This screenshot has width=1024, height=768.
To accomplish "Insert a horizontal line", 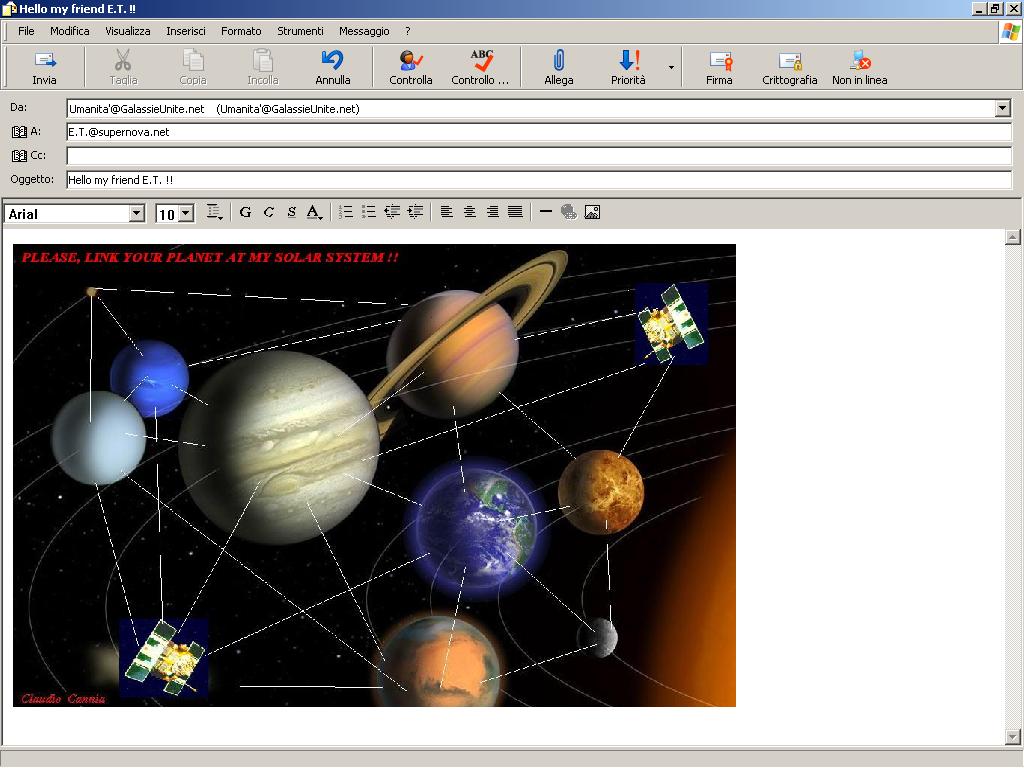I will [x=546, y=212].
